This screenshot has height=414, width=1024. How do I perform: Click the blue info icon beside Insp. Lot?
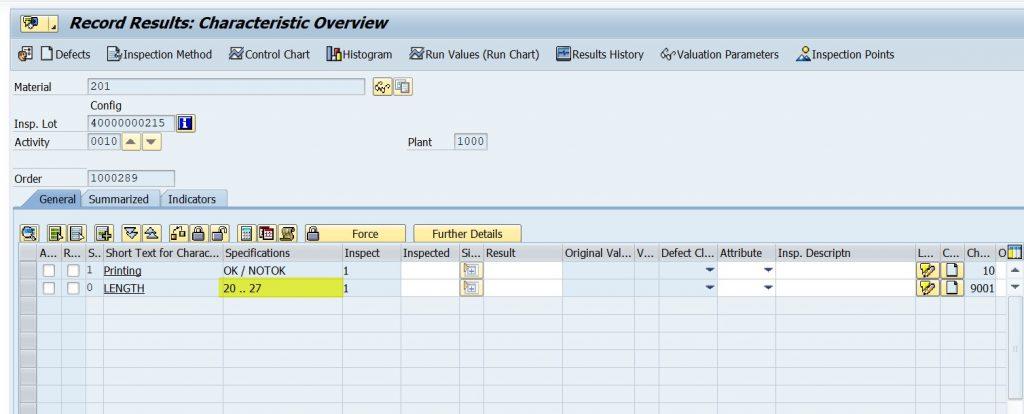[x=186, y=123]
